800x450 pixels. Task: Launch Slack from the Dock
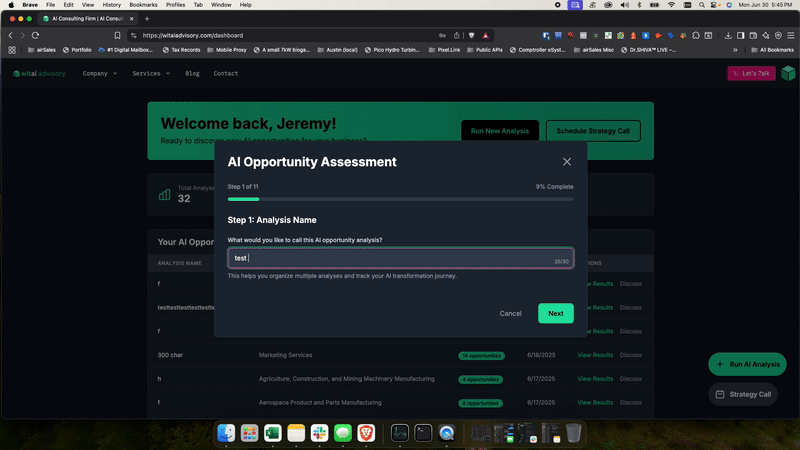(319, 433)
